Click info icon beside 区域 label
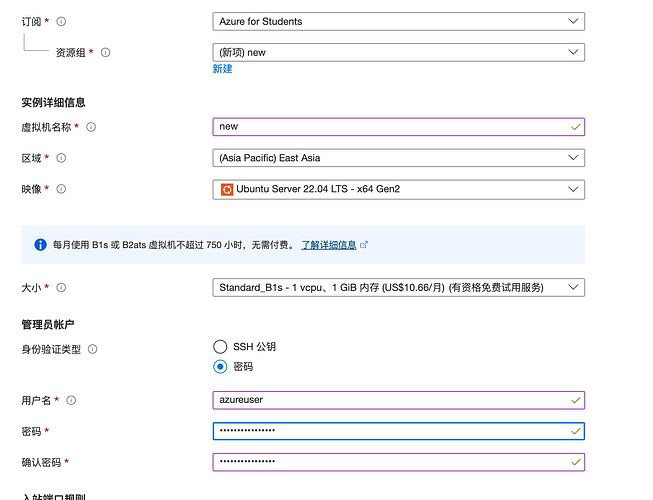 tap(61, 158)
